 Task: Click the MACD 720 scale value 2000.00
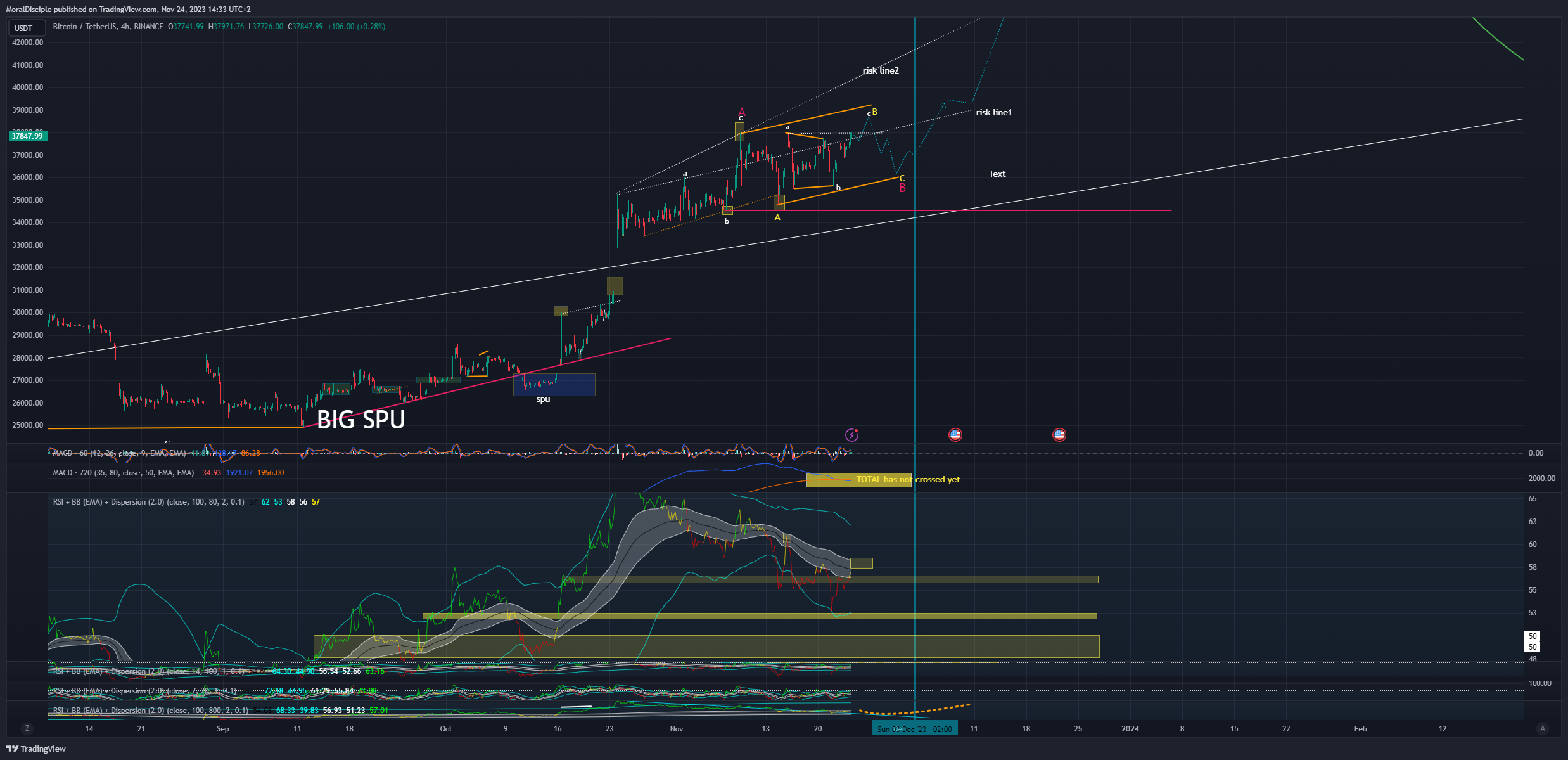[x=1541, y=479]
